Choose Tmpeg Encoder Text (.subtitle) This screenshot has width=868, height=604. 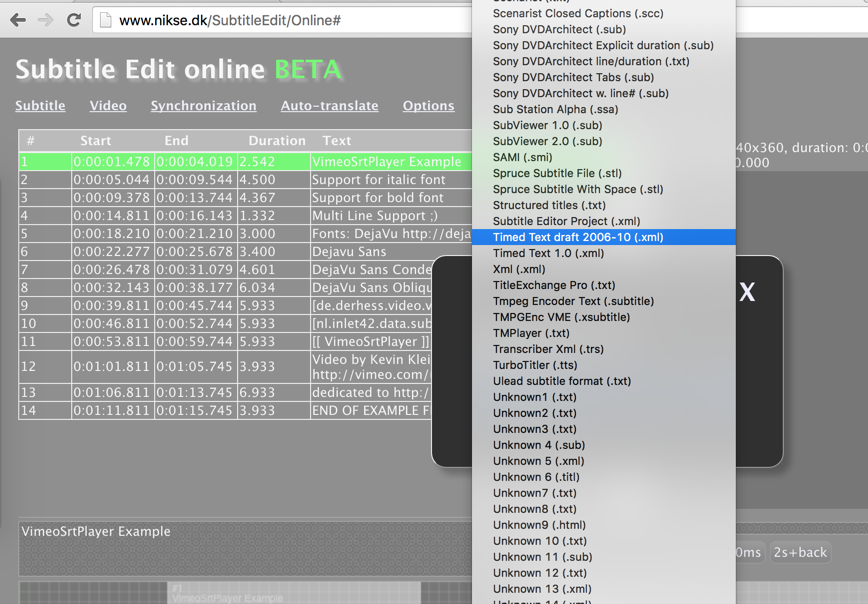point(604,302)
